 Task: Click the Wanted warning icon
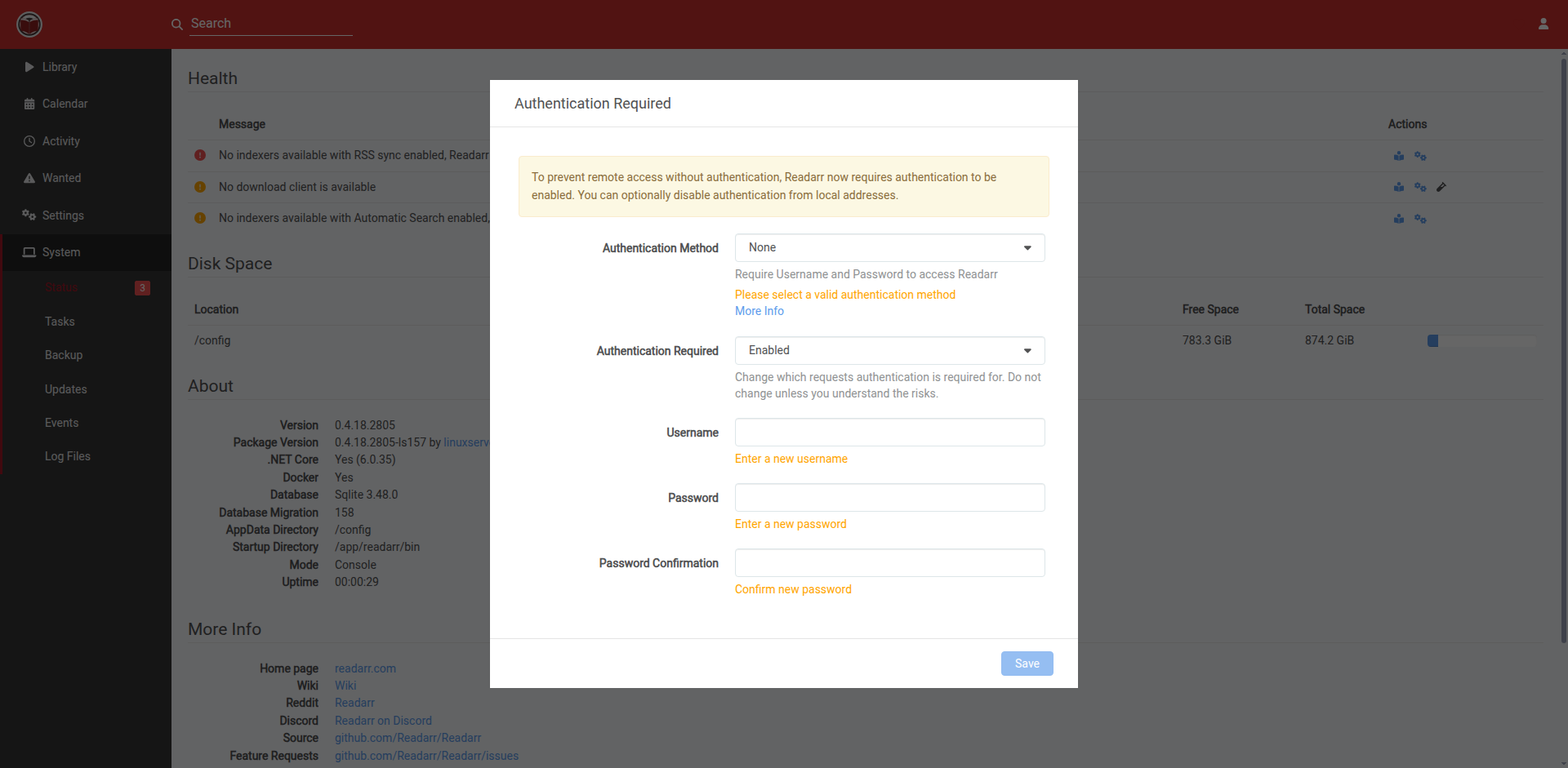pos(29,178)
